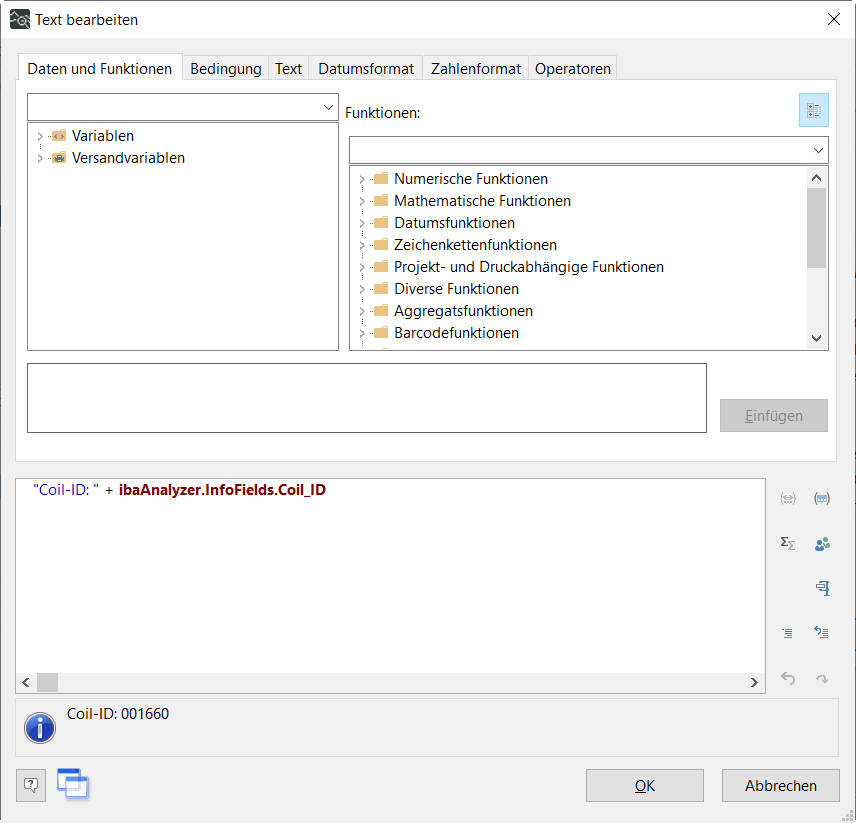The width and height of the screenshot is (856, 823).
Task: Click the Abbrechen button
Action: [780, 785]
